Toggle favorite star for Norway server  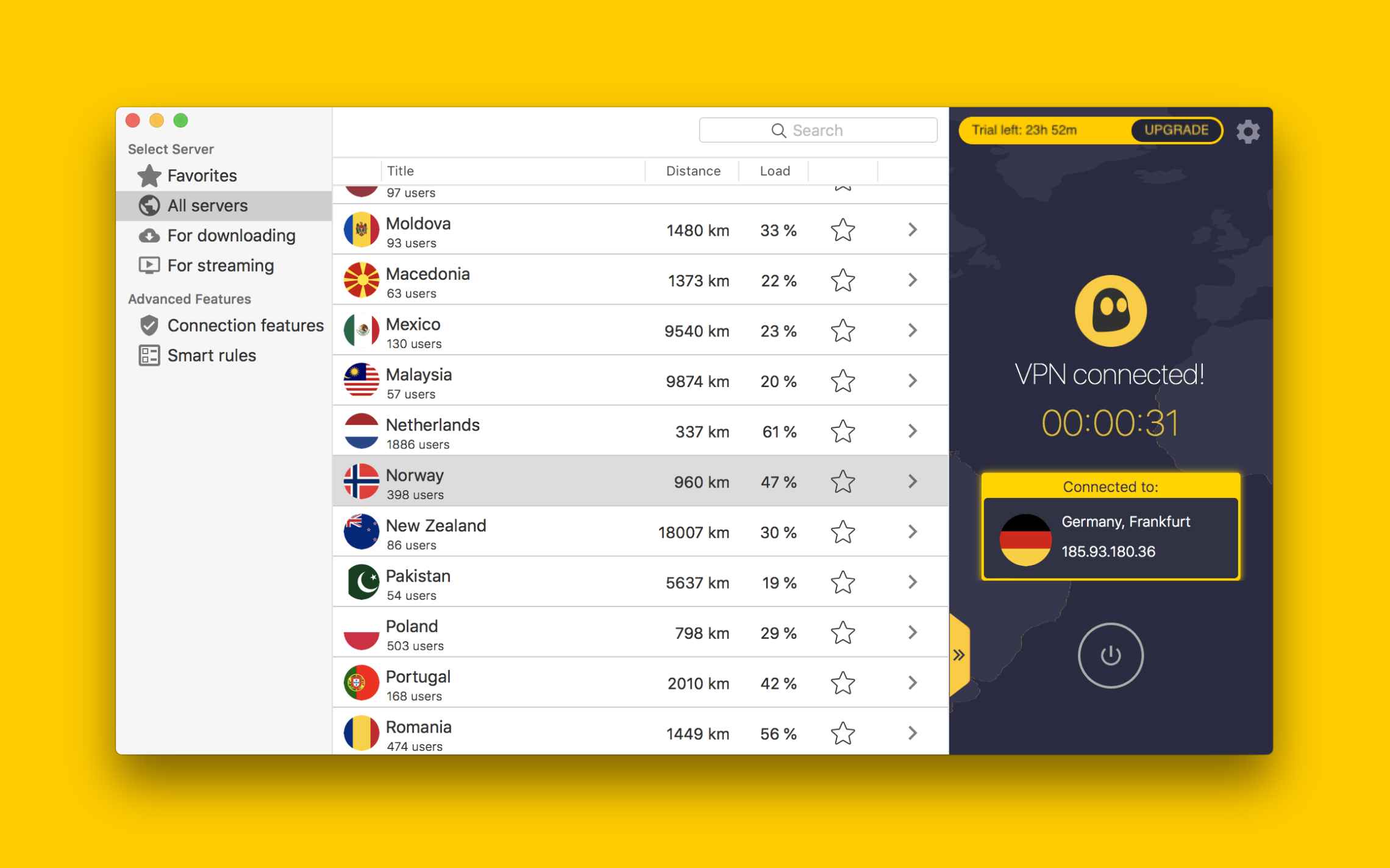point(842,482)
